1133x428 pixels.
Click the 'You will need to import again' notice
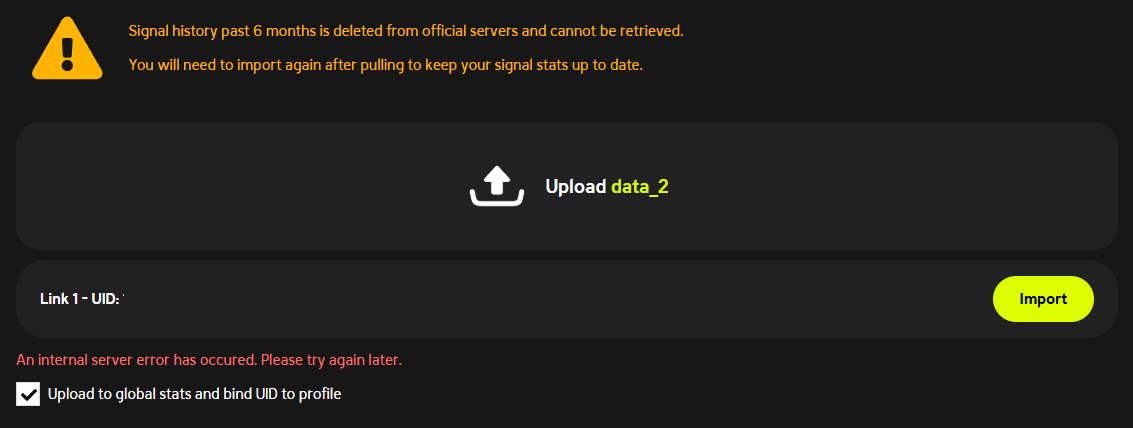click(x=386, y=65)
